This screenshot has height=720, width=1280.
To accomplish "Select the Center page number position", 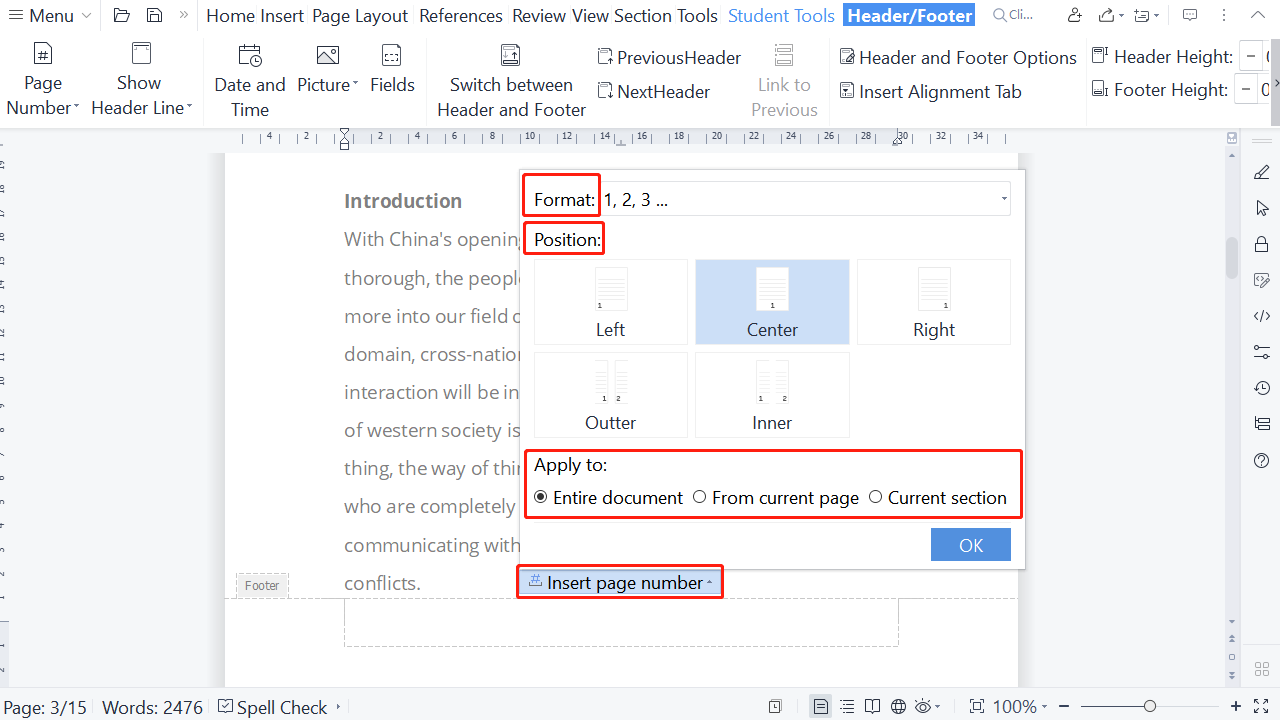I will [771, 301].
